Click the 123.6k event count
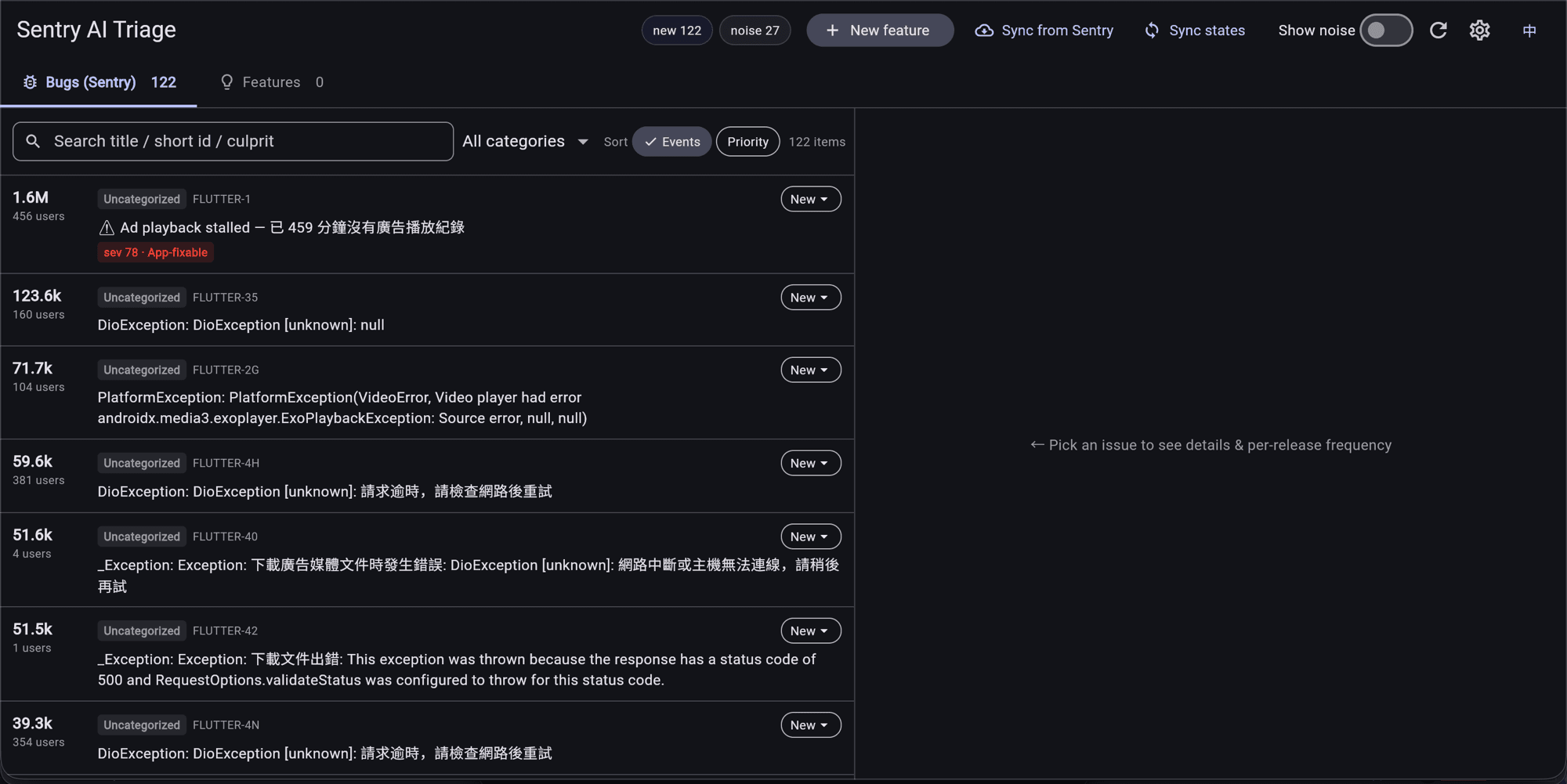This screenshot has width=1567, height=784. pos(37,296)
